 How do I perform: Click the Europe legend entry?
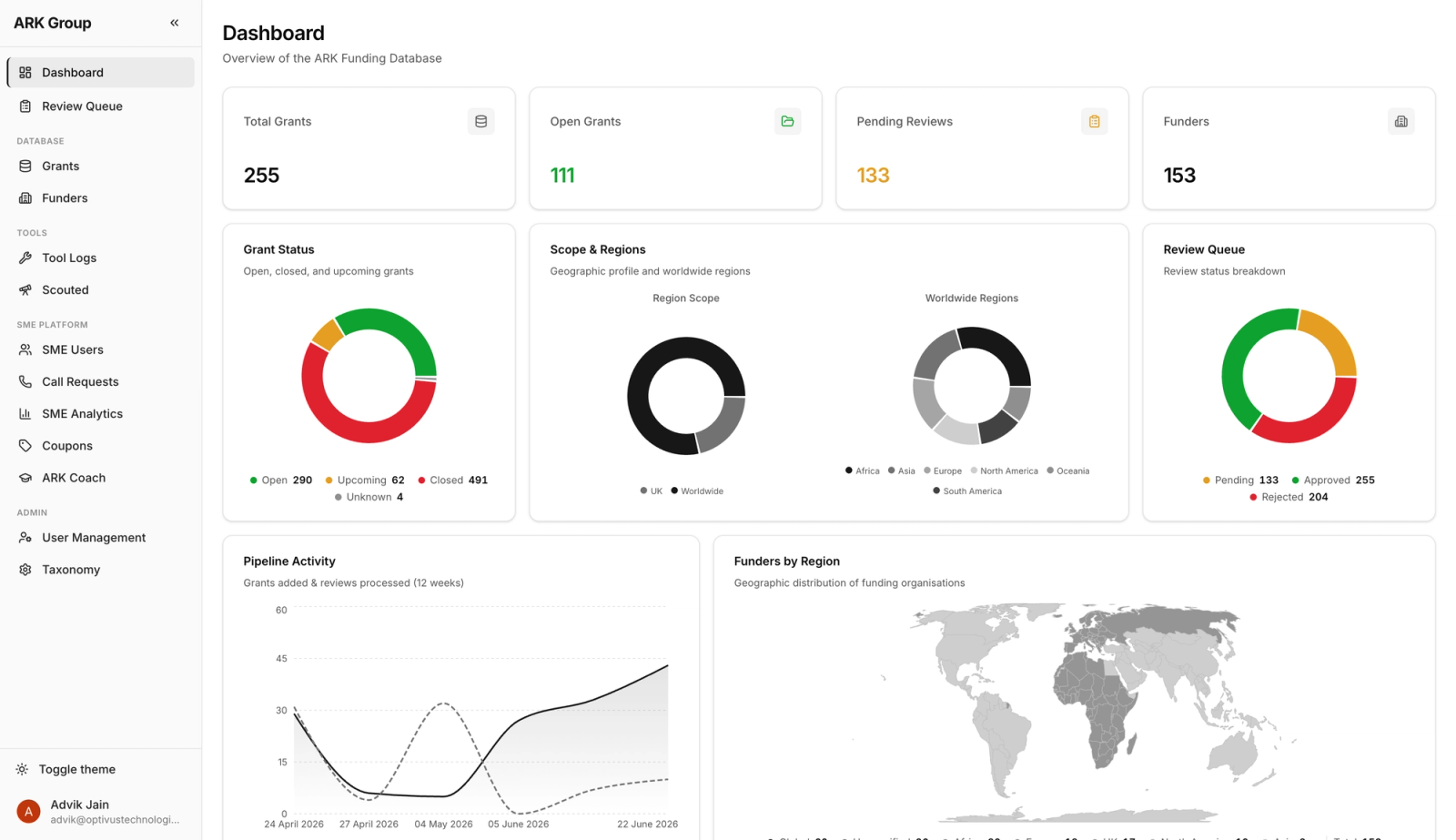(943, 471)
